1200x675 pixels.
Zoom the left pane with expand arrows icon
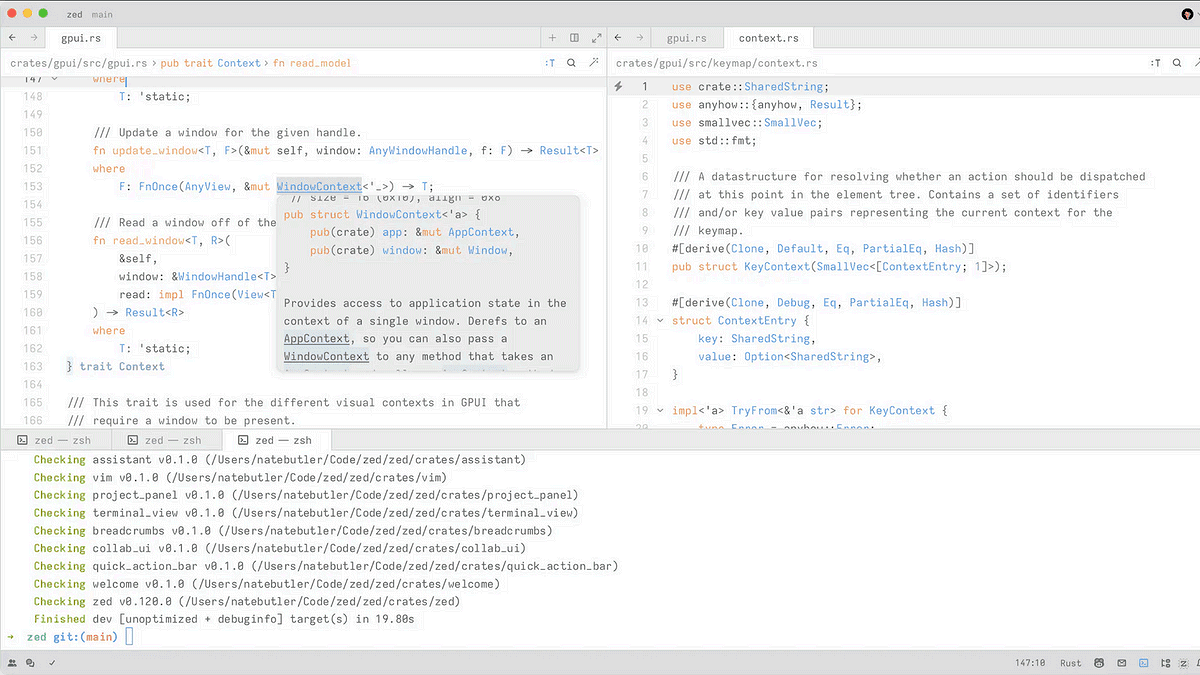(x=595, y=38)
